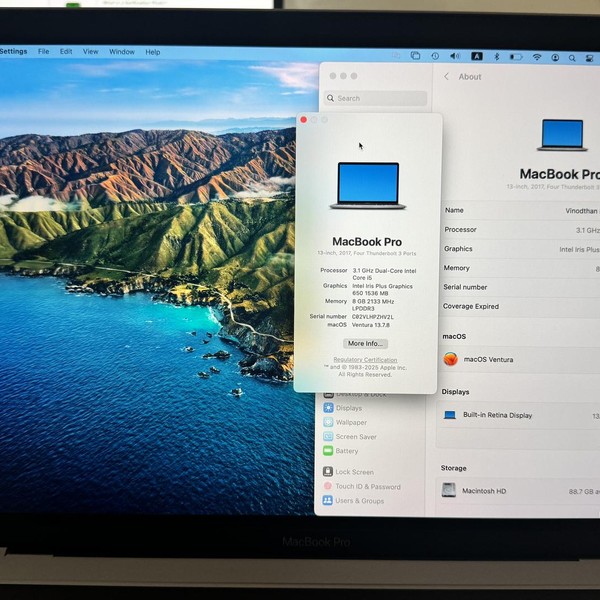The height and width of the screenshot is (600, 600).
Task: Click the Name row in About pane
Action: pos(521,210)
